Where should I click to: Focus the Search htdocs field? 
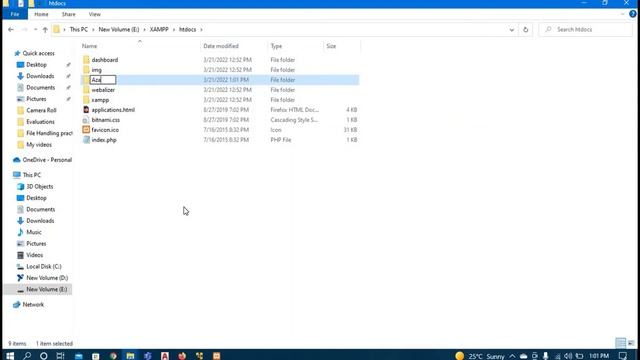[586, 29]
